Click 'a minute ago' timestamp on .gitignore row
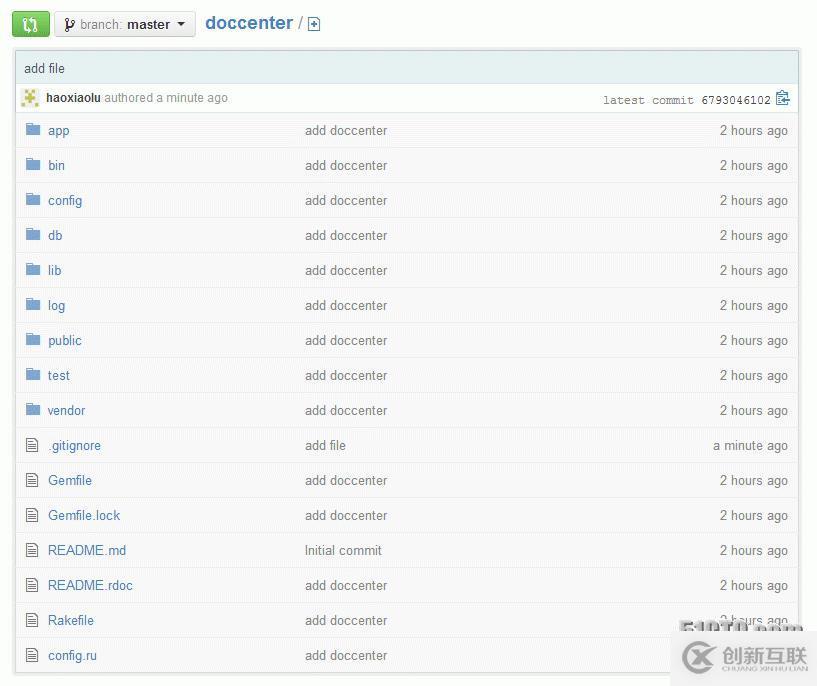817x686 pixels. coord(750,446)
